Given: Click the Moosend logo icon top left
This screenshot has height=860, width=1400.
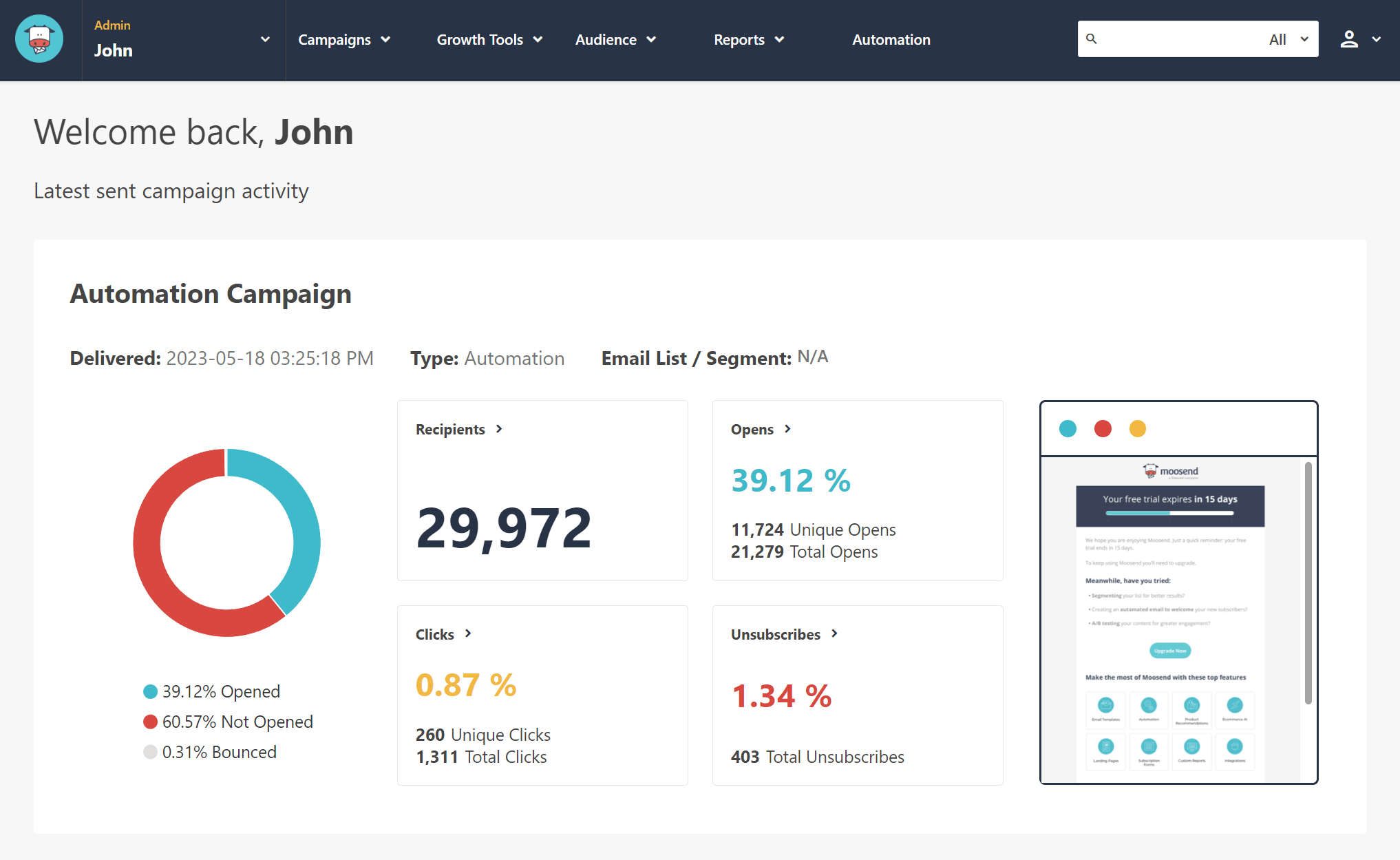Looking at the screenshot, I should point(40,40).
